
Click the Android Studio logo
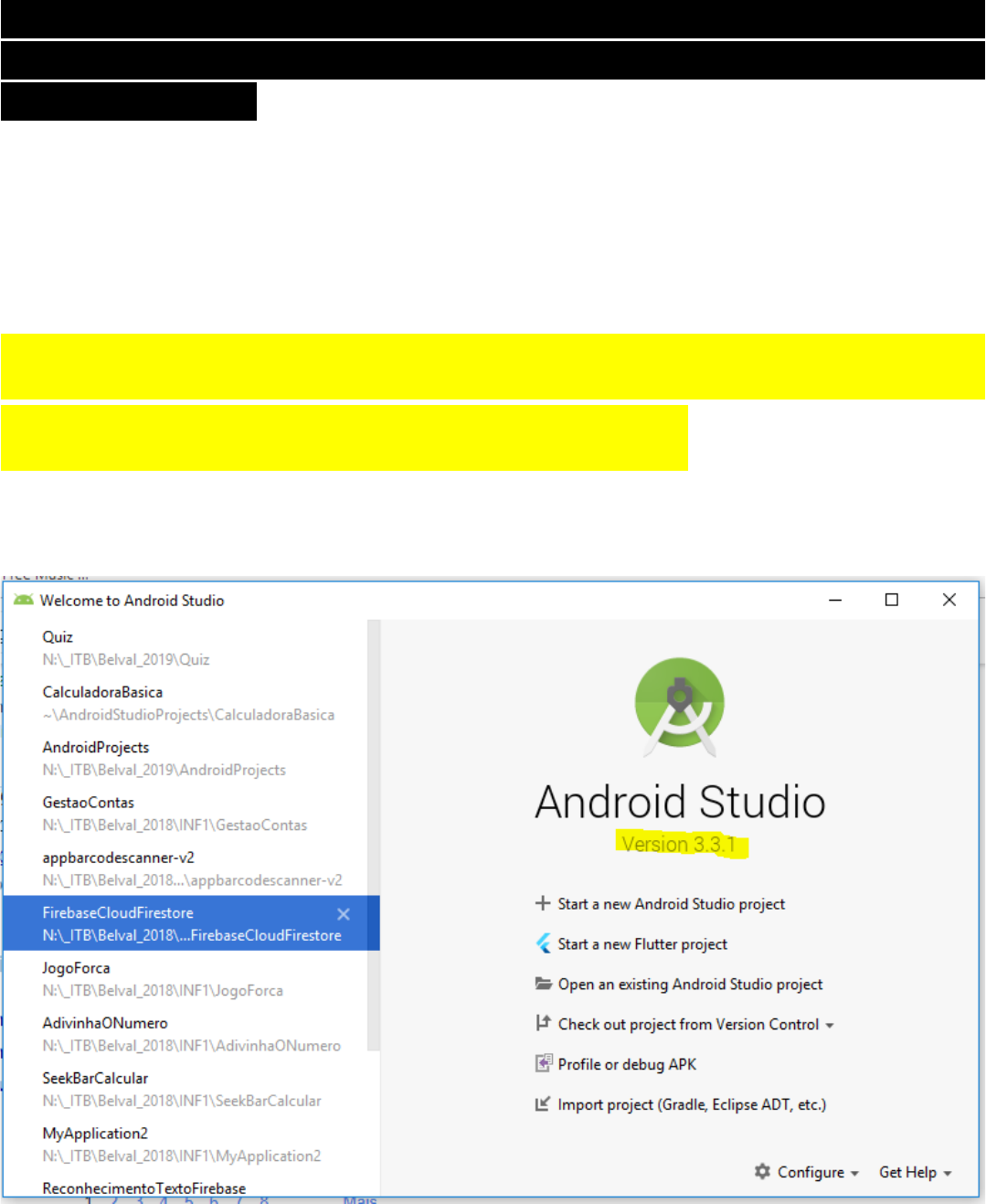click(679, 706)
